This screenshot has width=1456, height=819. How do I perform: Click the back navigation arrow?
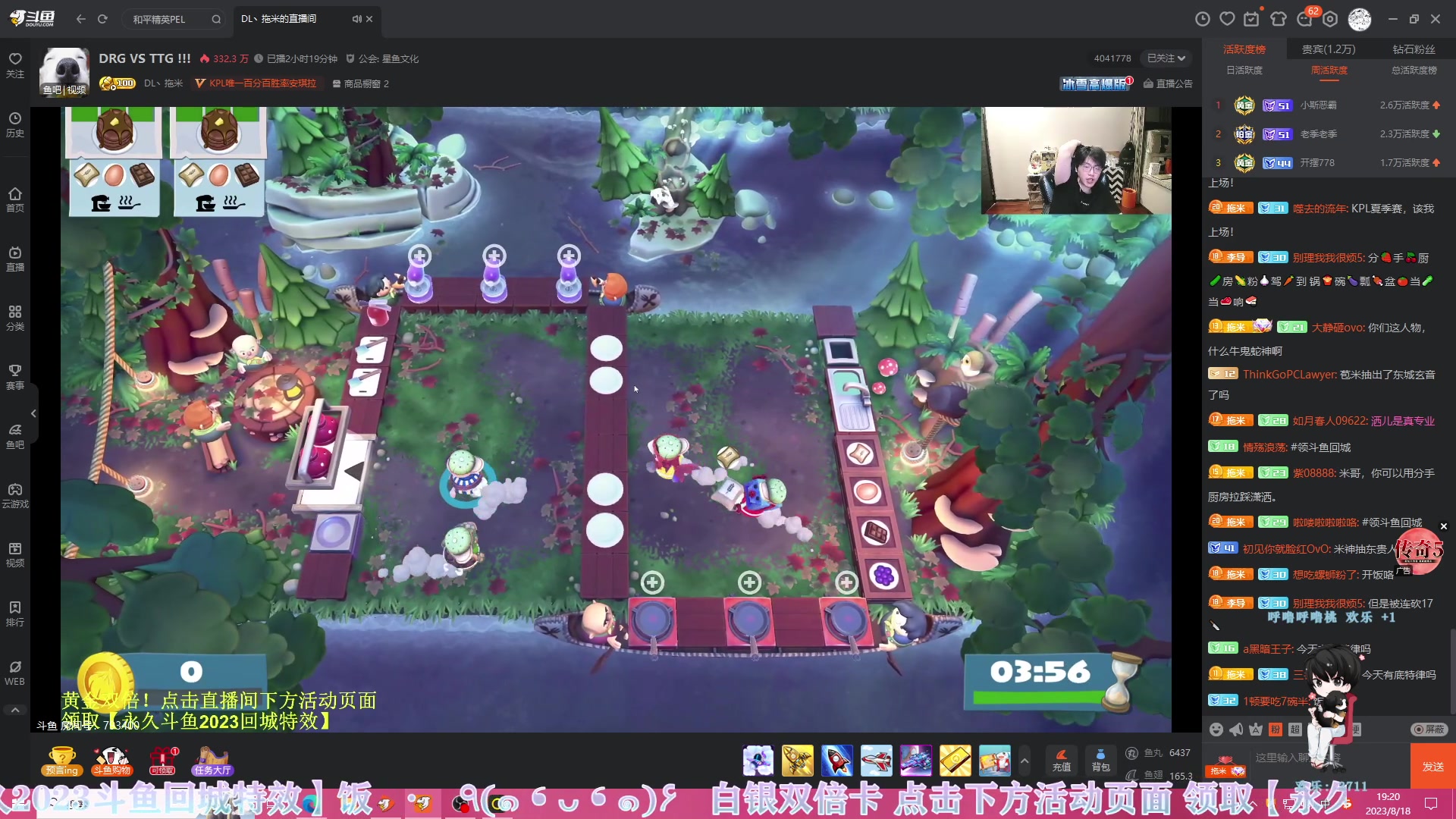tap(81, 19)
